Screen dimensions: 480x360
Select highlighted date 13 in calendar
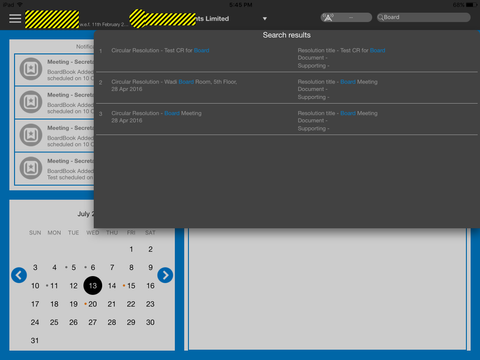click(93, 285)
